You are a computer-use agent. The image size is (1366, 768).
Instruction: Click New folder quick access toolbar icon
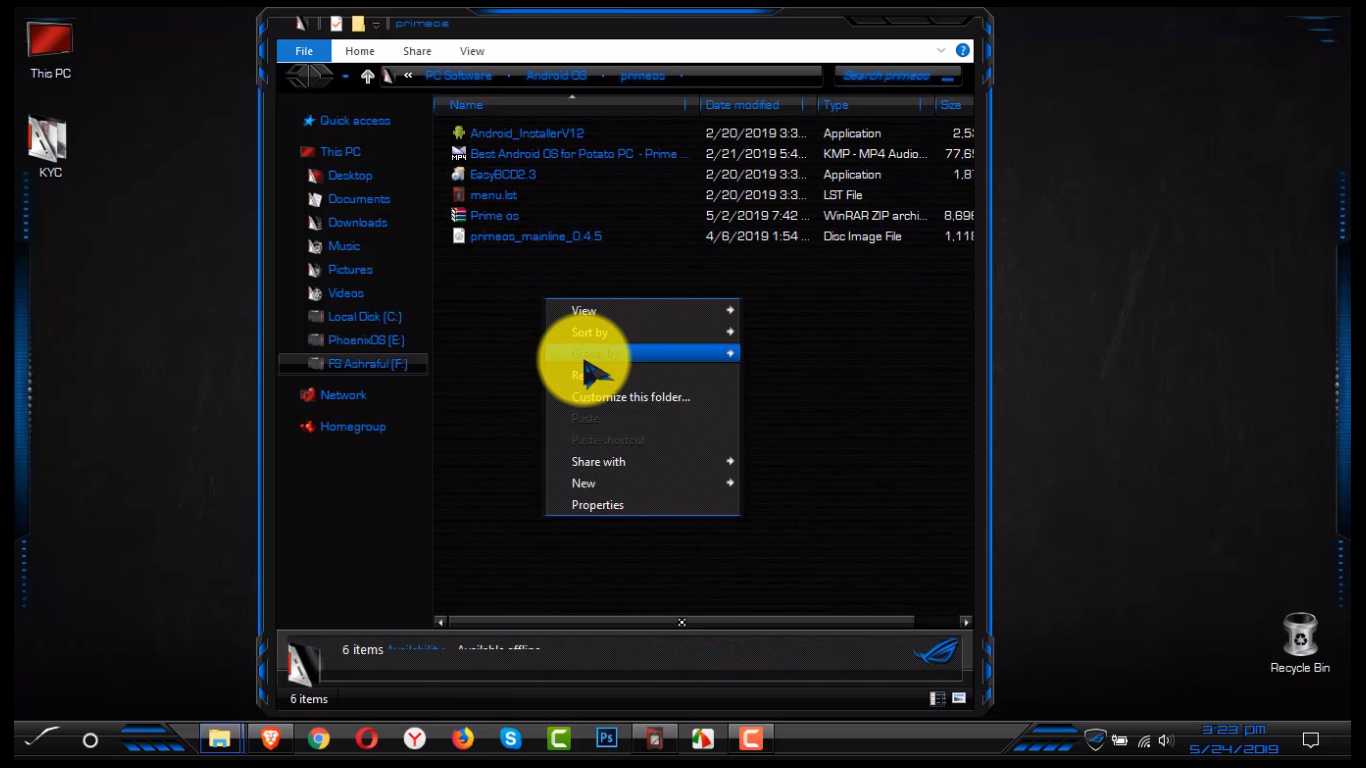(x=358, y=24)
